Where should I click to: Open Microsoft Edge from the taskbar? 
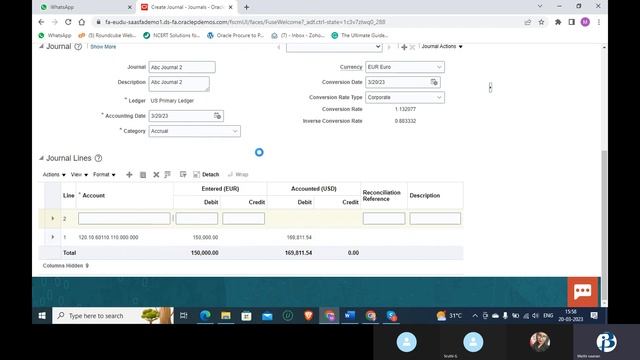(205, 316)
